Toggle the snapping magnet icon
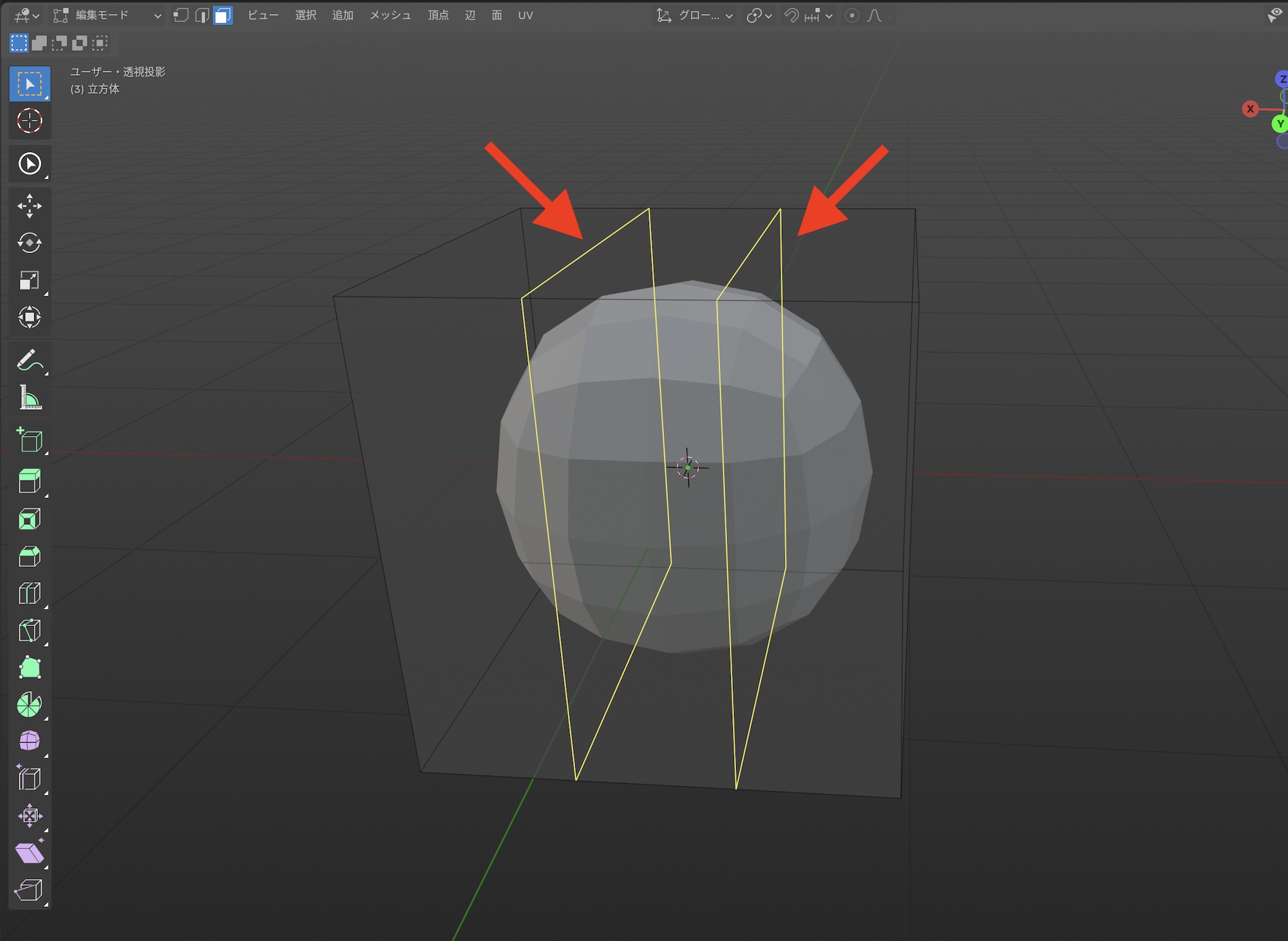The image size is (1288, 941). (791, 15)
